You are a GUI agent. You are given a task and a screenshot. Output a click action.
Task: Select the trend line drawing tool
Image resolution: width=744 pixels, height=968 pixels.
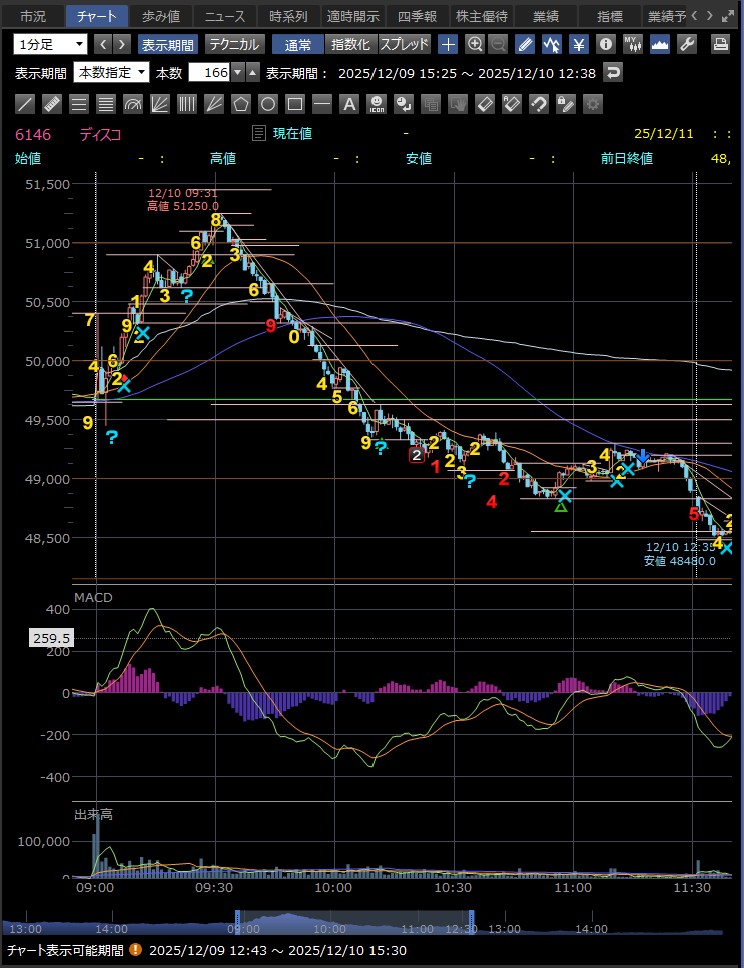27,103
